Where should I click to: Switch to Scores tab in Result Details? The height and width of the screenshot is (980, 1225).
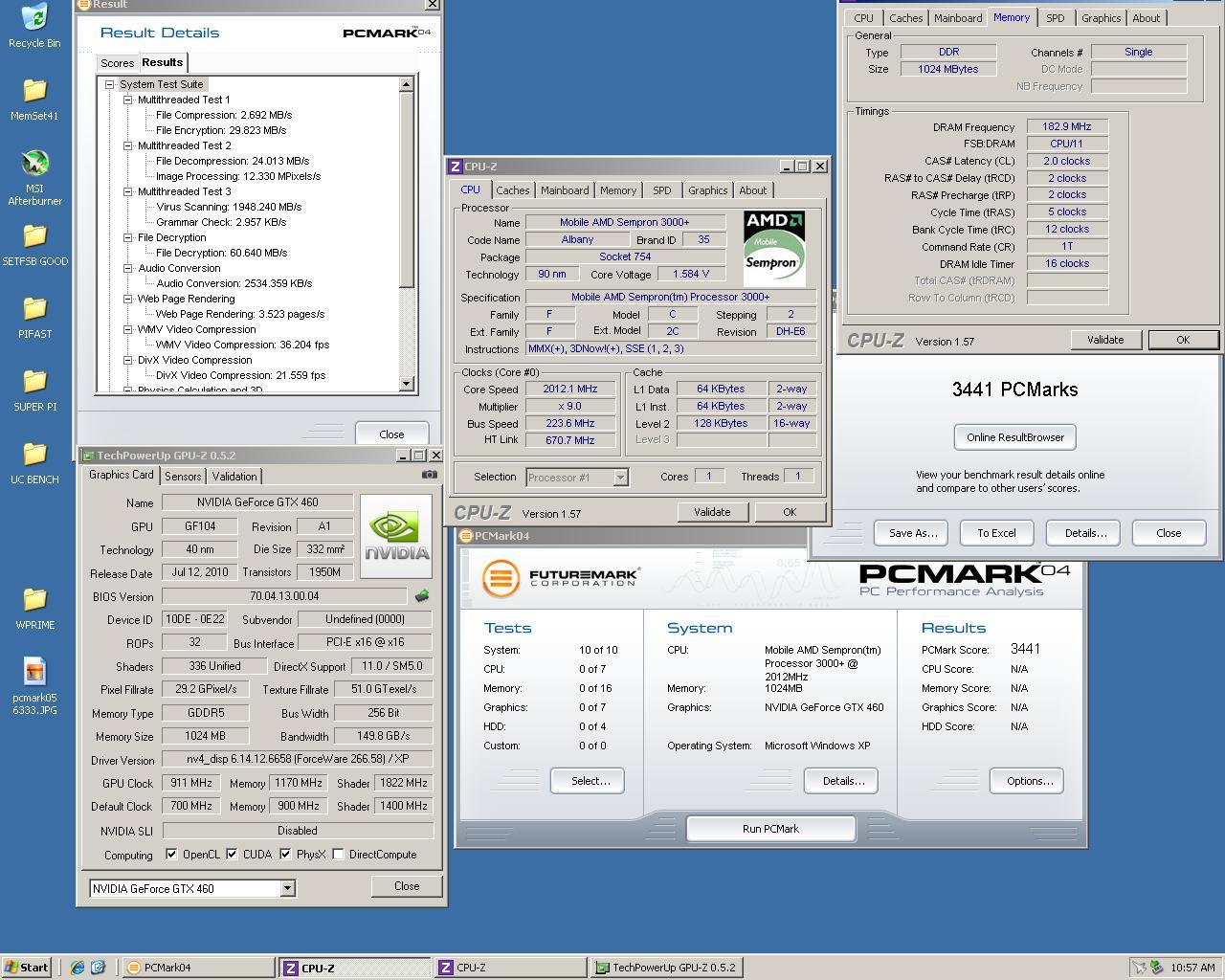click(117, 63)
